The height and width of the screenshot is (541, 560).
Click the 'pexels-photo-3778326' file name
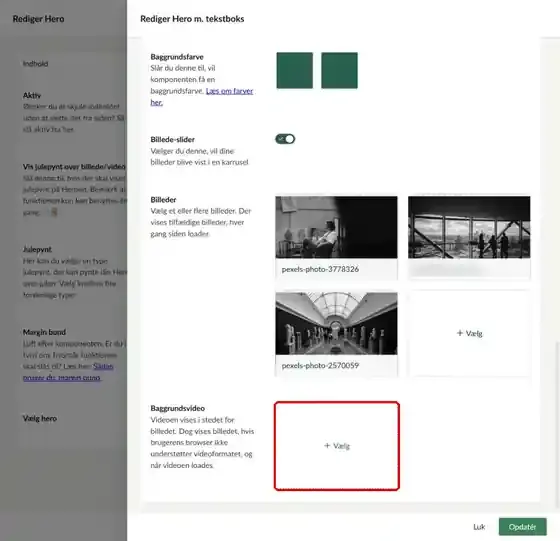pos(320,269)
